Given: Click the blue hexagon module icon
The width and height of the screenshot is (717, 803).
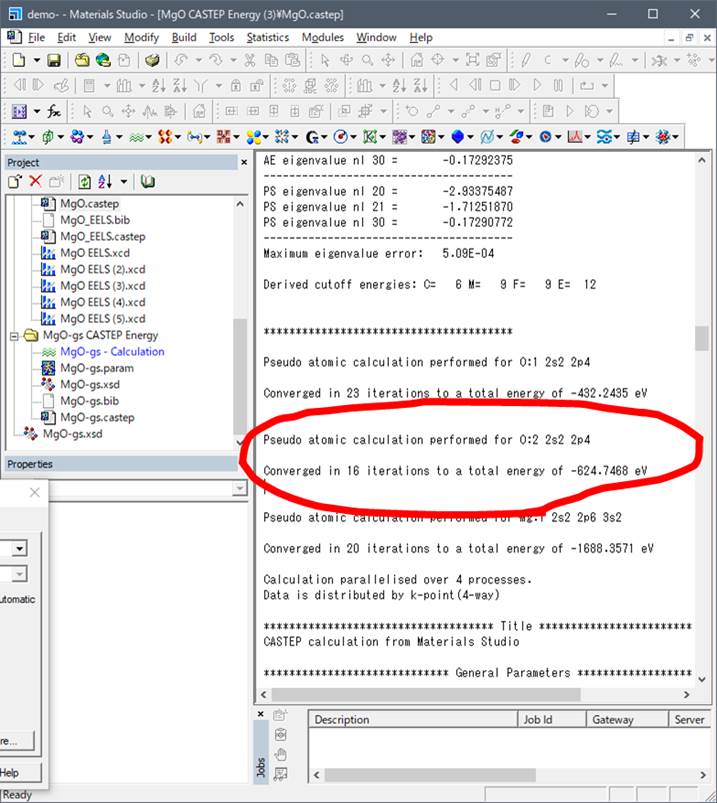Looking at the screenshot, I should [x=457, y=137].
